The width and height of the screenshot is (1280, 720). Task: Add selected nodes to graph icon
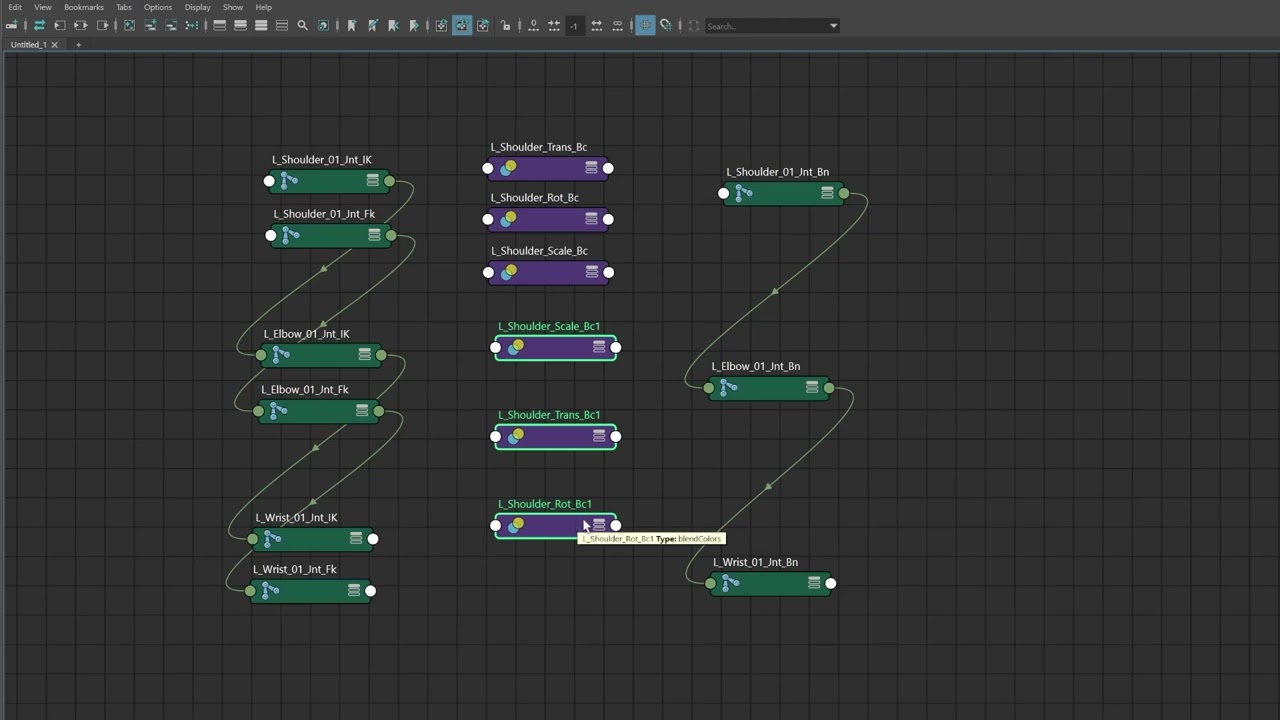coord(150,25)
